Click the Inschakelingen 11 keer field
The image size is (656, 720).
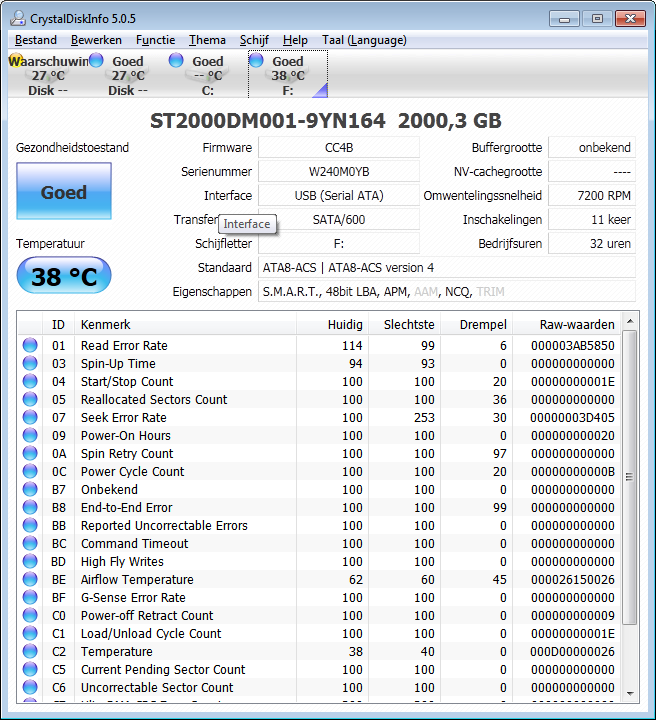coord(592,219)
